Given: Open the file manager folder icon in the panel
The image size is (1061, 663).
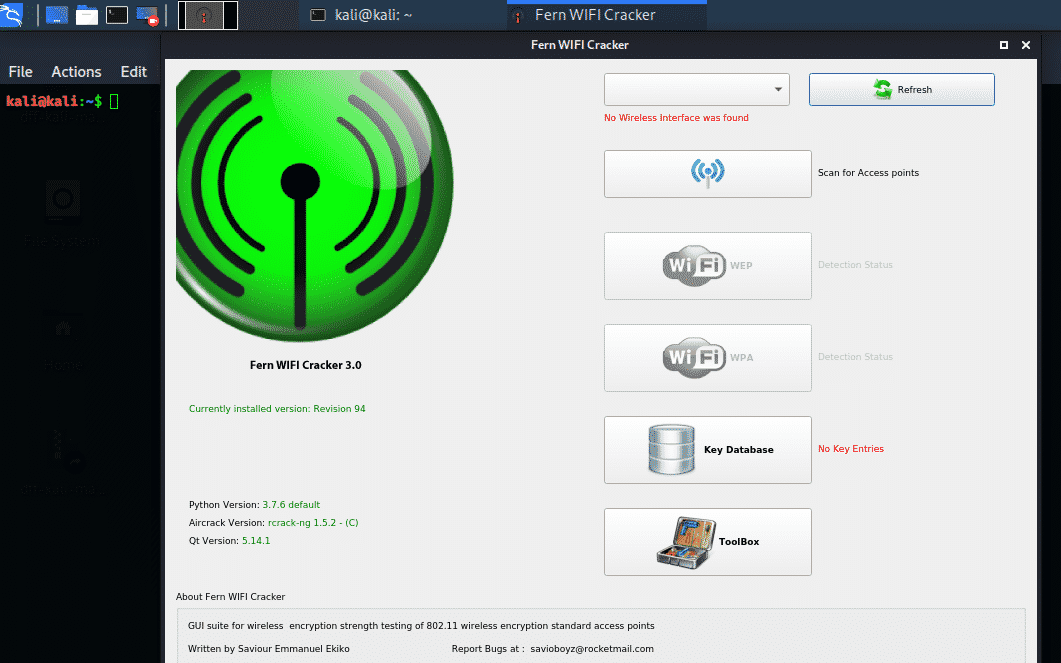Looking at the screenshot, I should [87, 15].
